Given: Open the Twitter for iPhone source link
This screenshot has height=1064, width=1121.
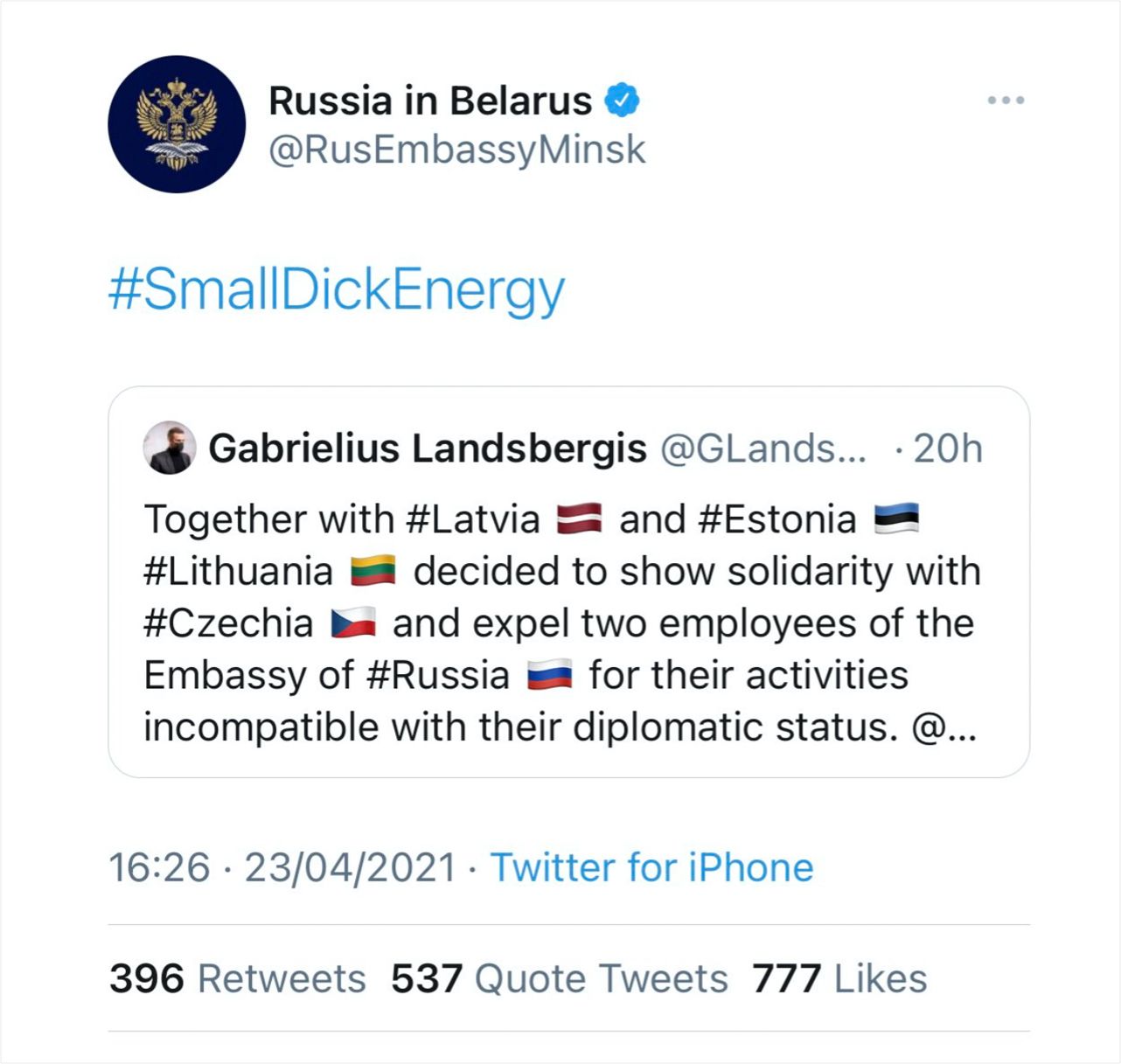Looking at the screenshot, I should 651,868.
